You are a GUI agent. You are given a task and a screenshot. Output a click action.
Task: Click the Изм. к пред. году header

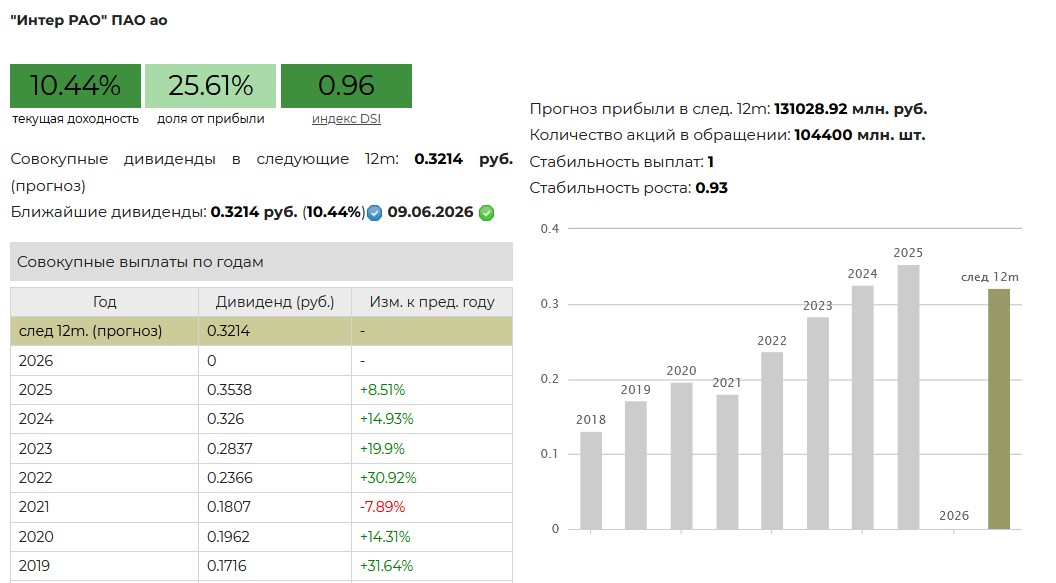[x=431, y=302]
